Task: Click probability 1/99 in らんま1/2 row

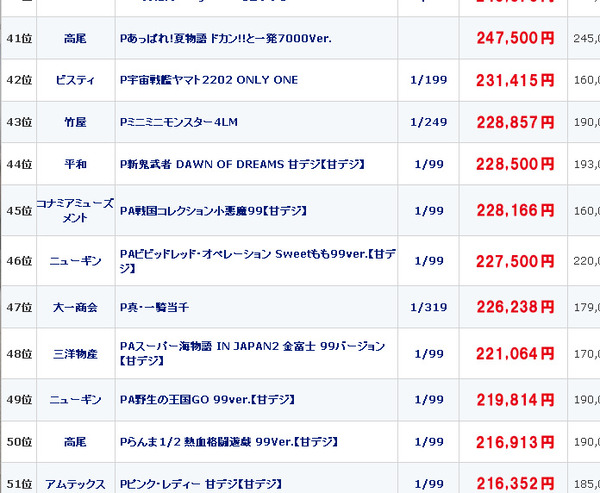Action: [429, 442]
